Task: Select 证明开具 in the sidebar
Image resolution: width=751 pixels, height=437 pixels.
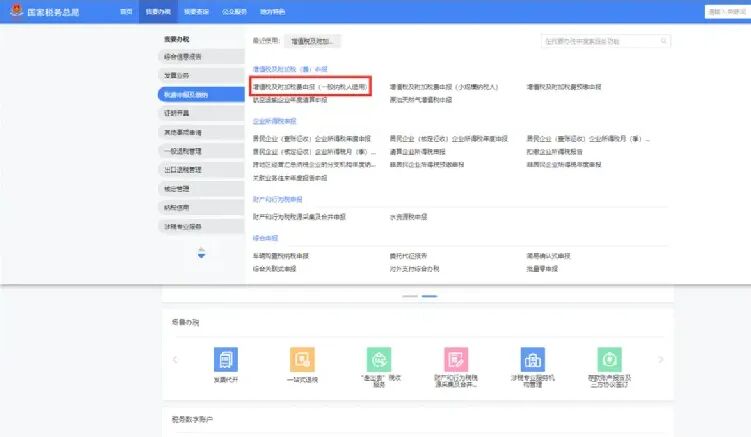Action: pos(201,113)
